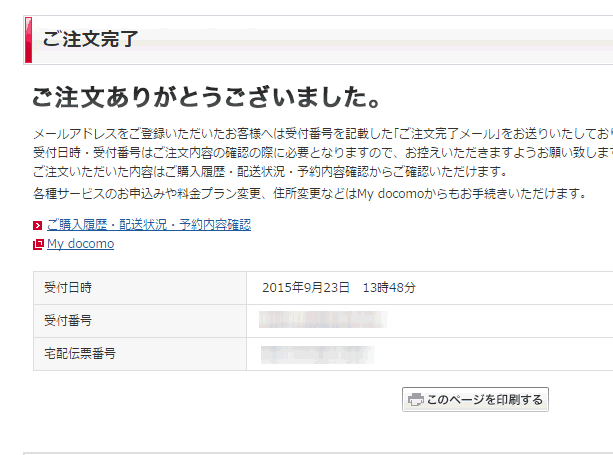Screen dimensions: 613x455
Task: Click the red accent bar left of ご注文完了
Action: (x=28, y=40)
